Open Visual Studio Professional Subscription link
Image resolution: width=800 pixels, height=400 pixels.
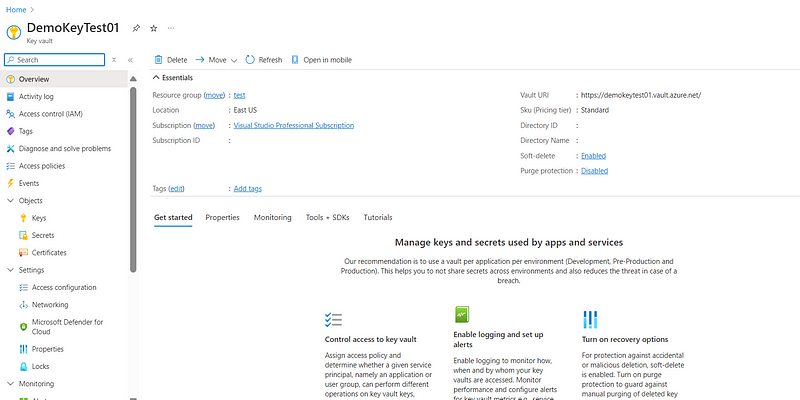coord(294,125)
